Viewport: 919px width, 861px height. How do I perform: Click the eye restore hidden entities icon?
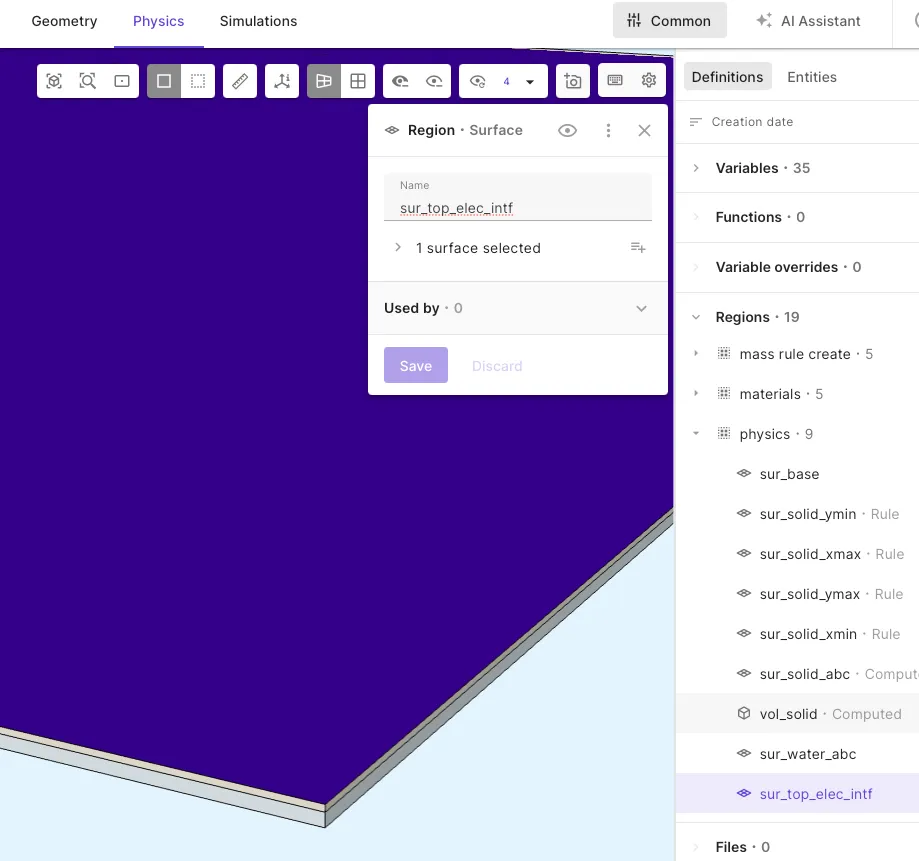(478, 81)
